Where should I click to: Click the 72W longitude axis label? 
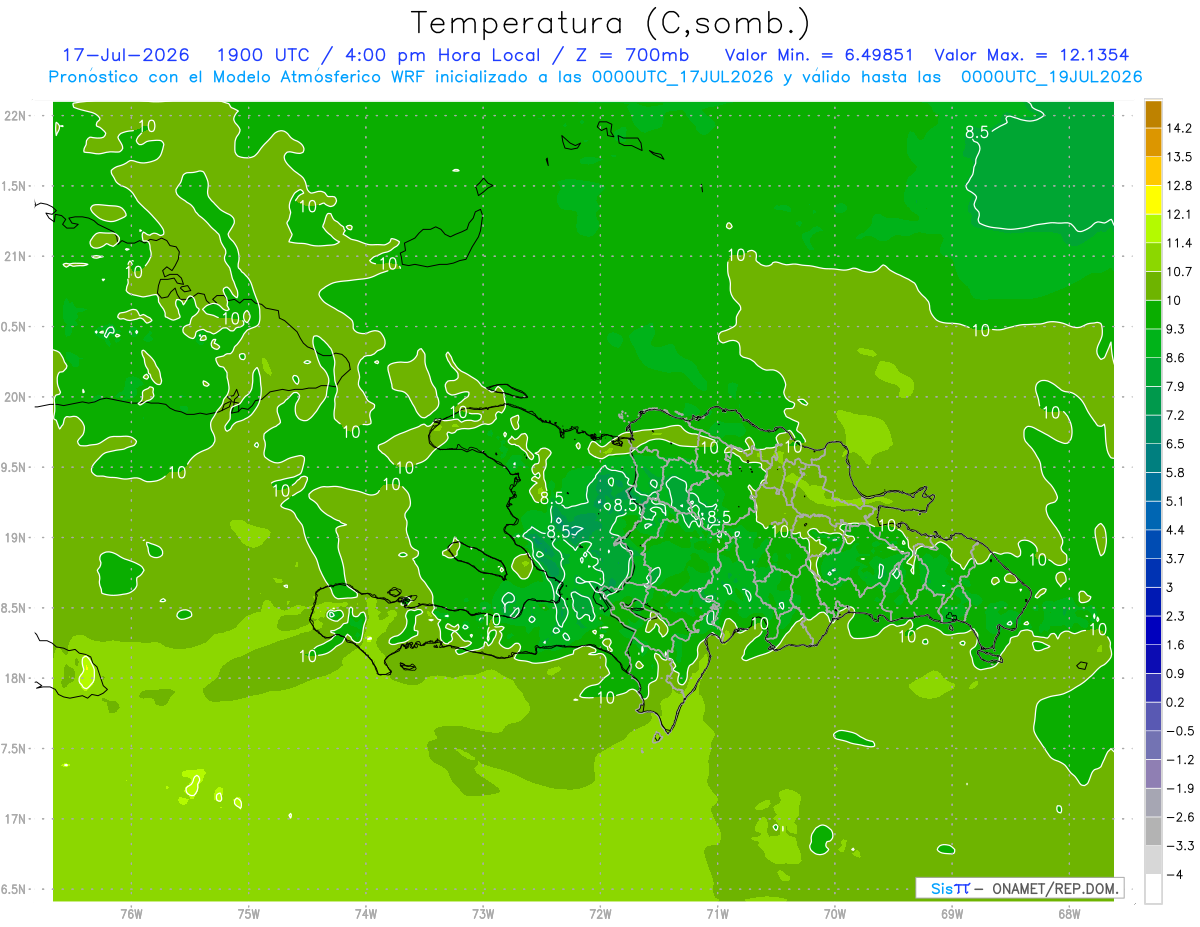pyautogui.click(x=600, y=913)
